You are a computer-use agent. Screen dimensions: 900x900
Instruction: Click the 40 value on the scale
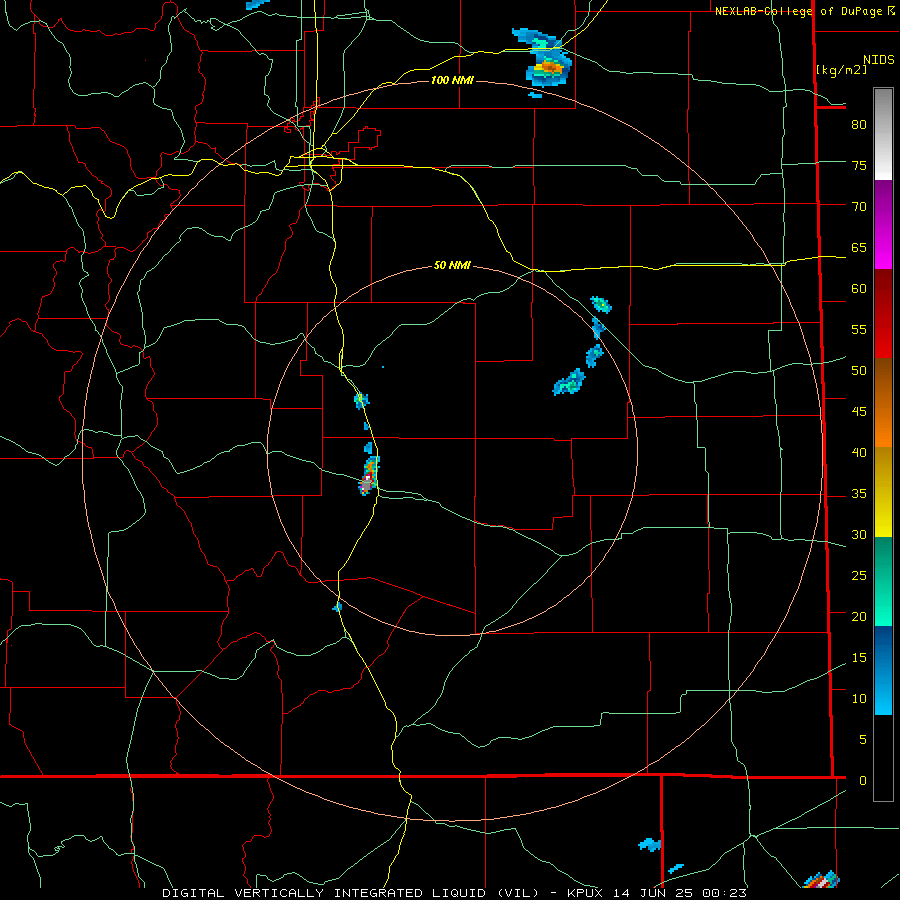tap(859, 452)
